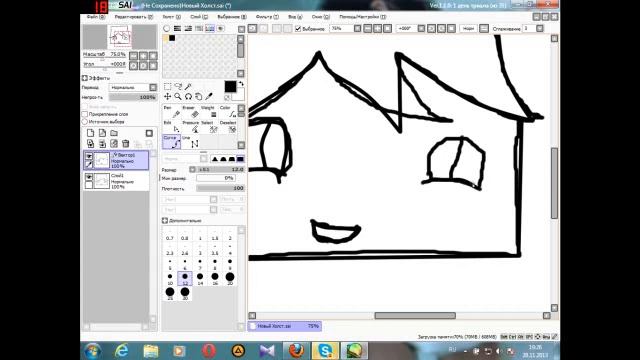Open the Холст menu
640x360 pixels.
(x=171, y=17)
